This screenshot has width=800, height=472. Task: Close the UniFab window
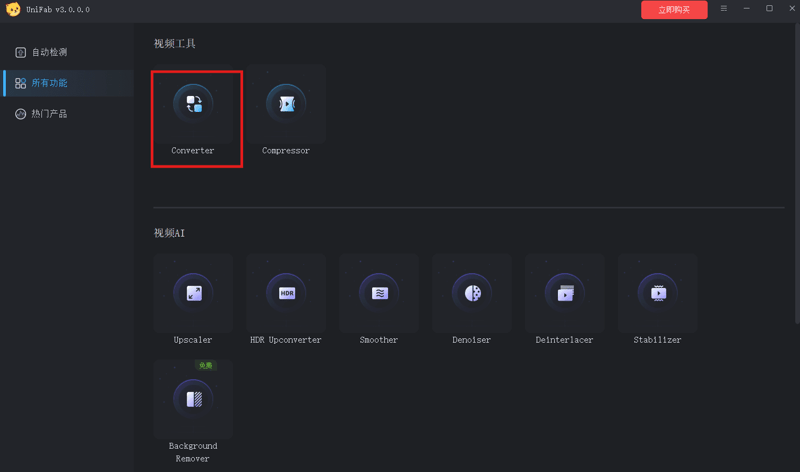(788, 9)
